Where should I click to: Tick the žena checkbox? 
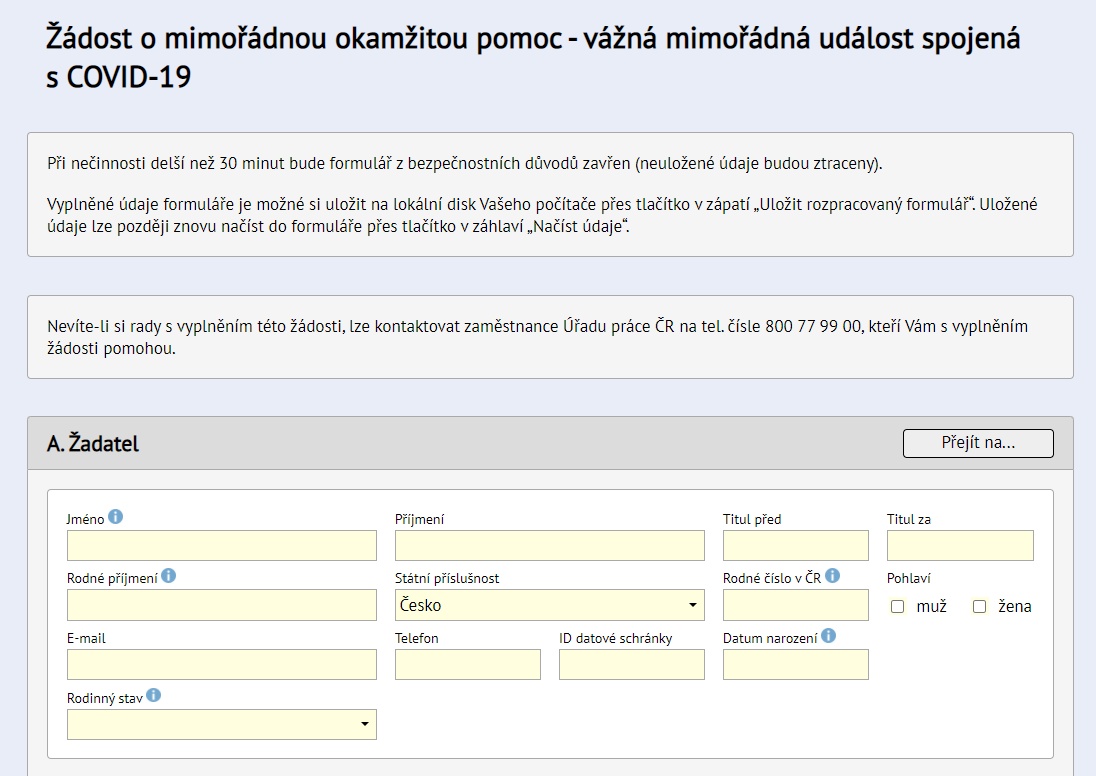click(x=979, y=606)
